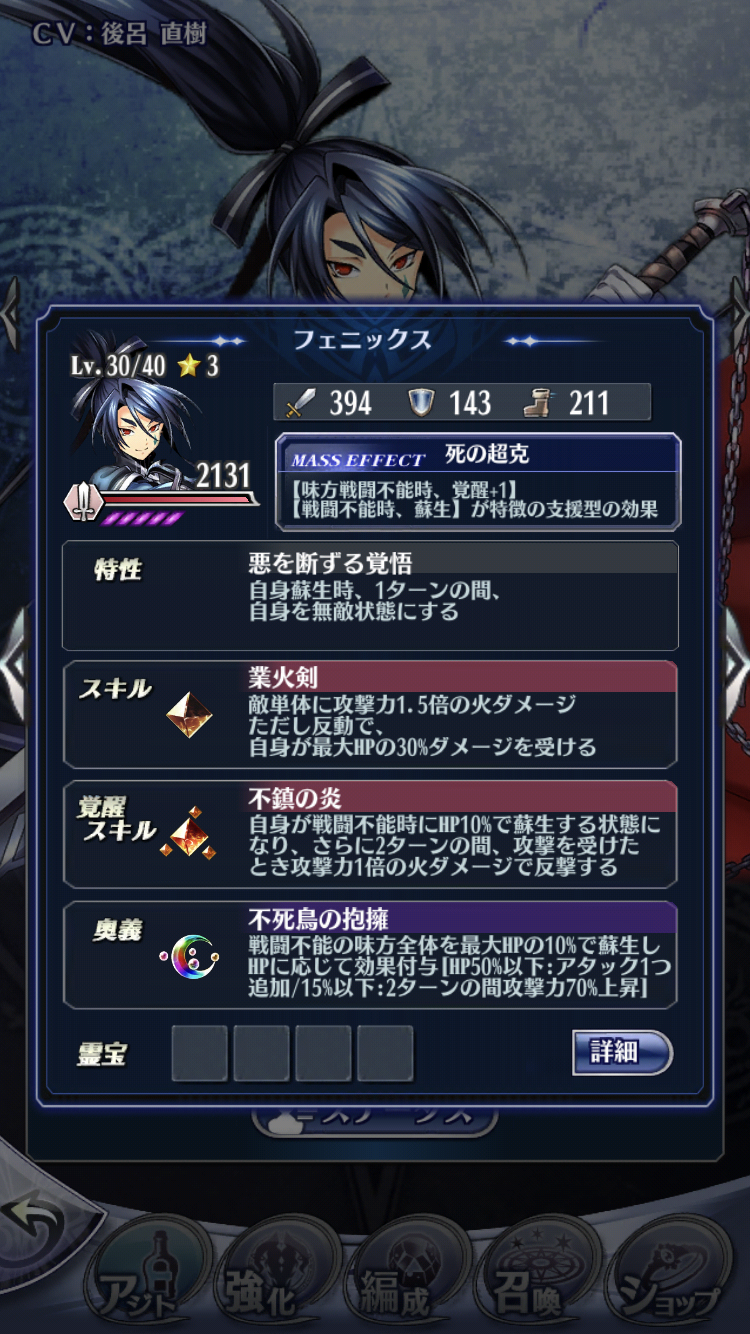Tap the 詳細 details button
The image size is (750, 1334).
pyautogui.click(x=622, y=1052)
